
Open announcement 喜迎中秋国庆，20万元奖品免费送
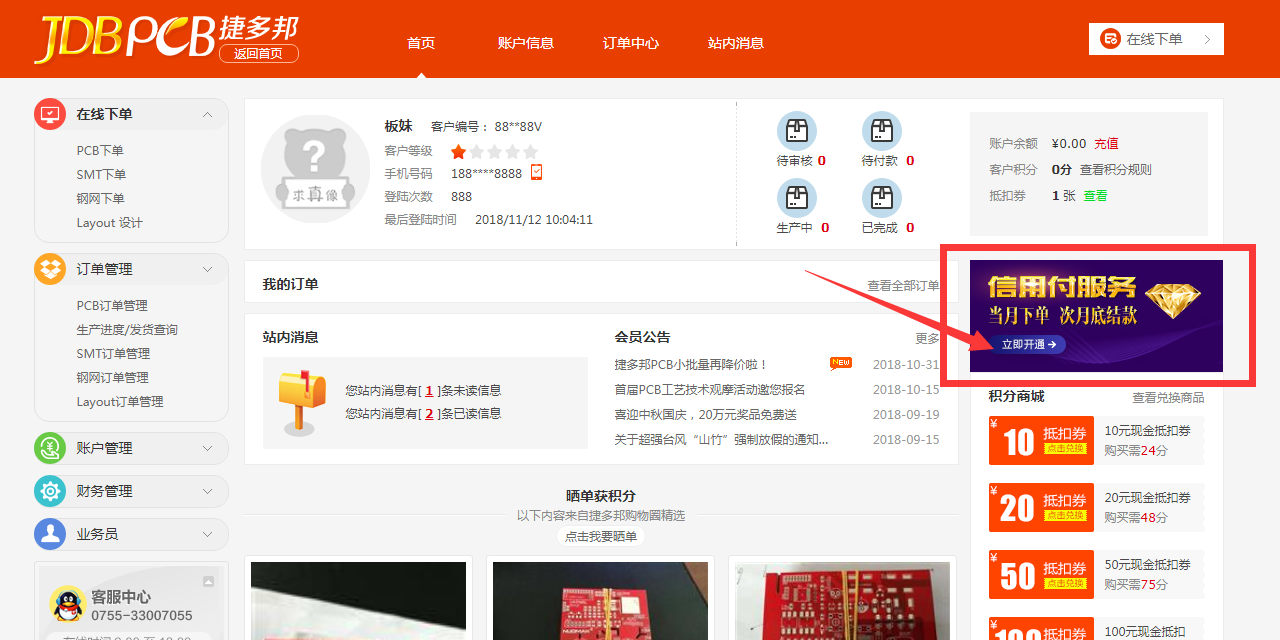click(706, 415)
